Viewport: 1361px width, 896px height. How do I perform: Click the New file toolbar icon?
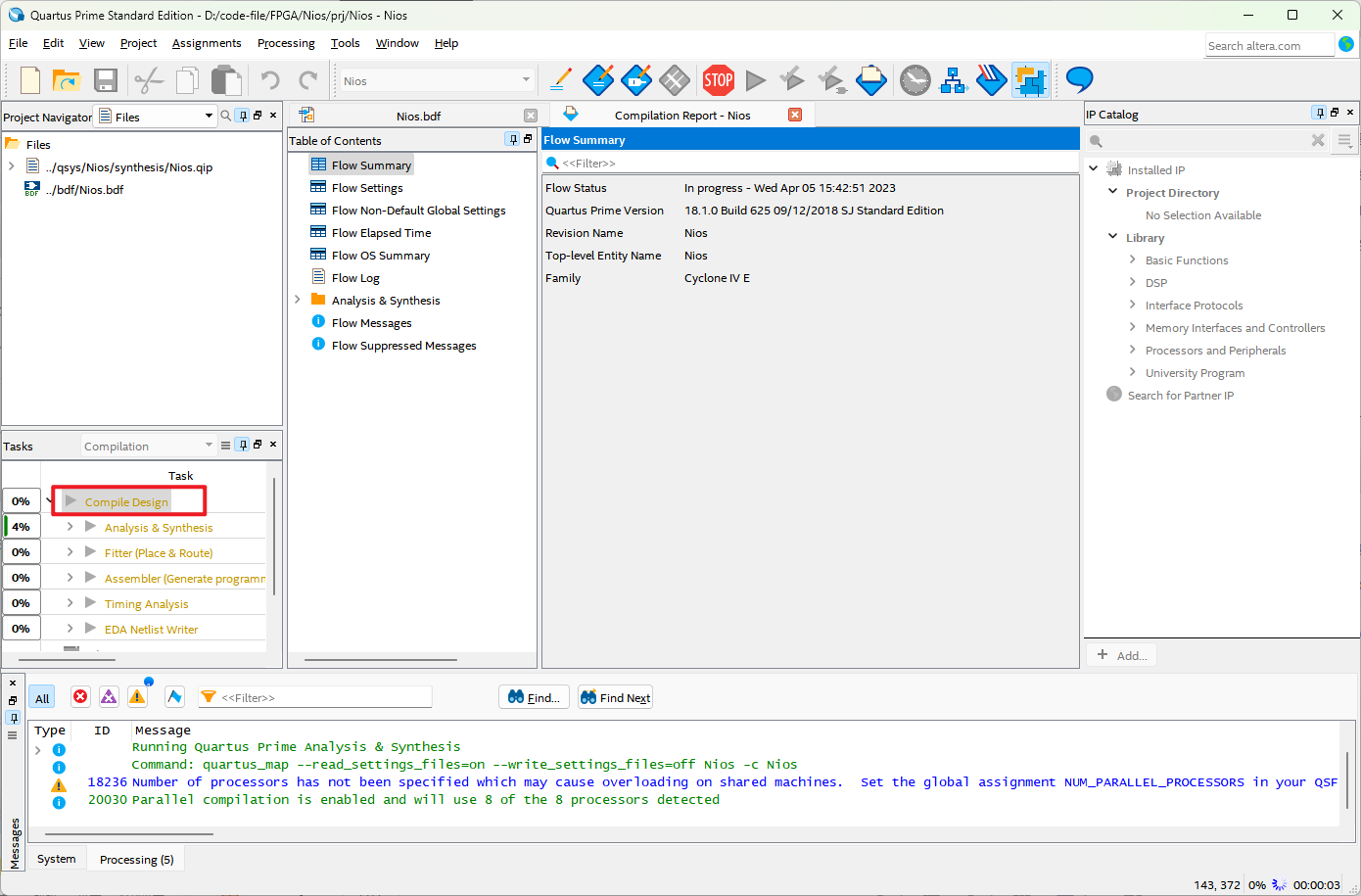(x=29, y=80)
